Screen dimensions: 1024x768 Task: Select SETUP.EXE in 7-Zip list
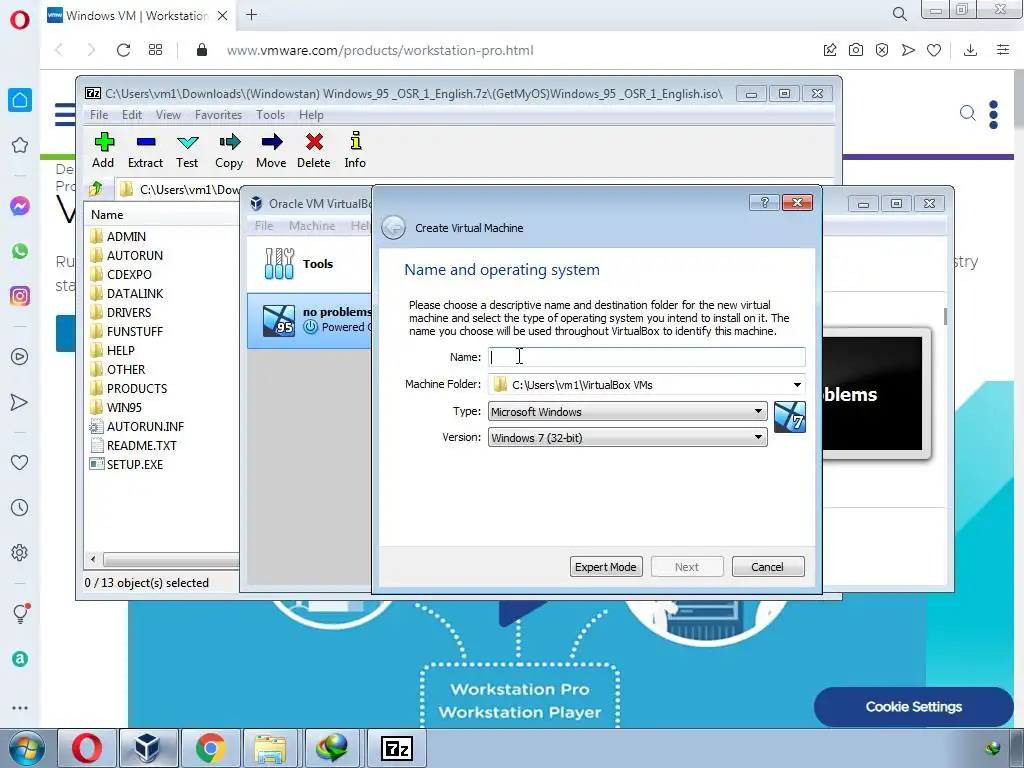click(135, 464)
